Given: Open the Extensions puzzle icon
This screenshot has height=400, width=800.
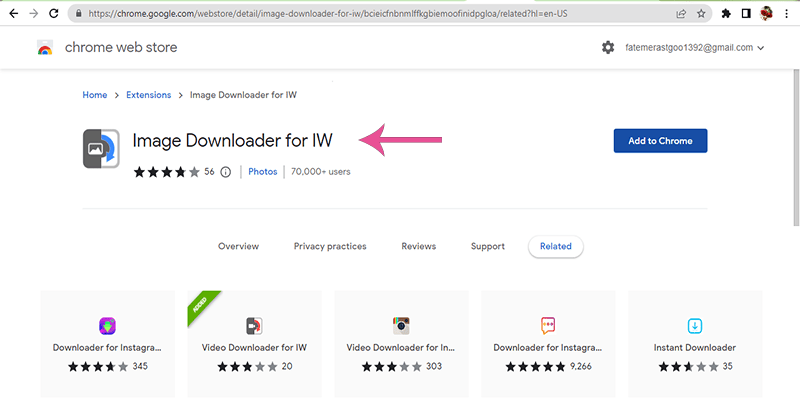Looking at the screenshot, I should click(728, 15).
